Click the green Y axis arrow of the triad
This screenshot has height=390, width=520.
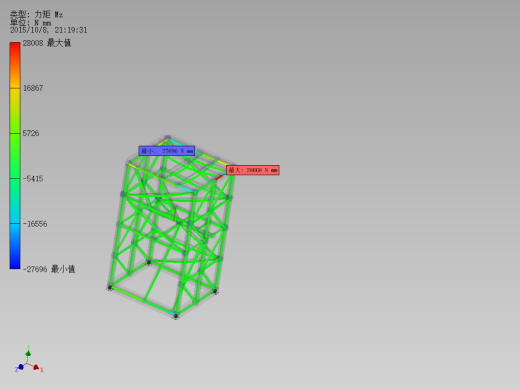click(x=28, y=353)
